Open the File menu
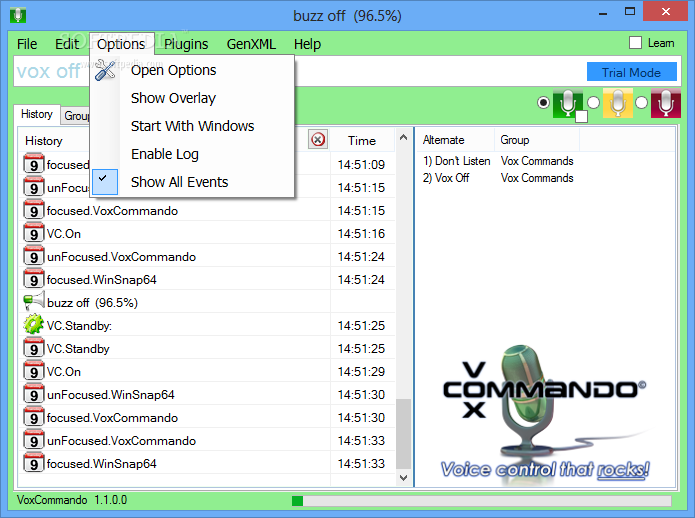This screenshot has width=695, height=518. point(27,44)
